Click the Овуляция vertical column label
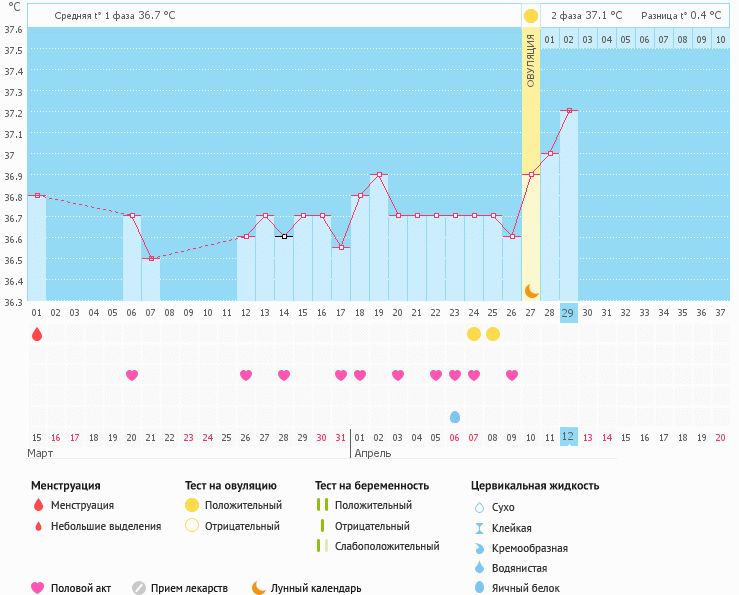The height and width of the screenshot is (595, 739). 531,60
